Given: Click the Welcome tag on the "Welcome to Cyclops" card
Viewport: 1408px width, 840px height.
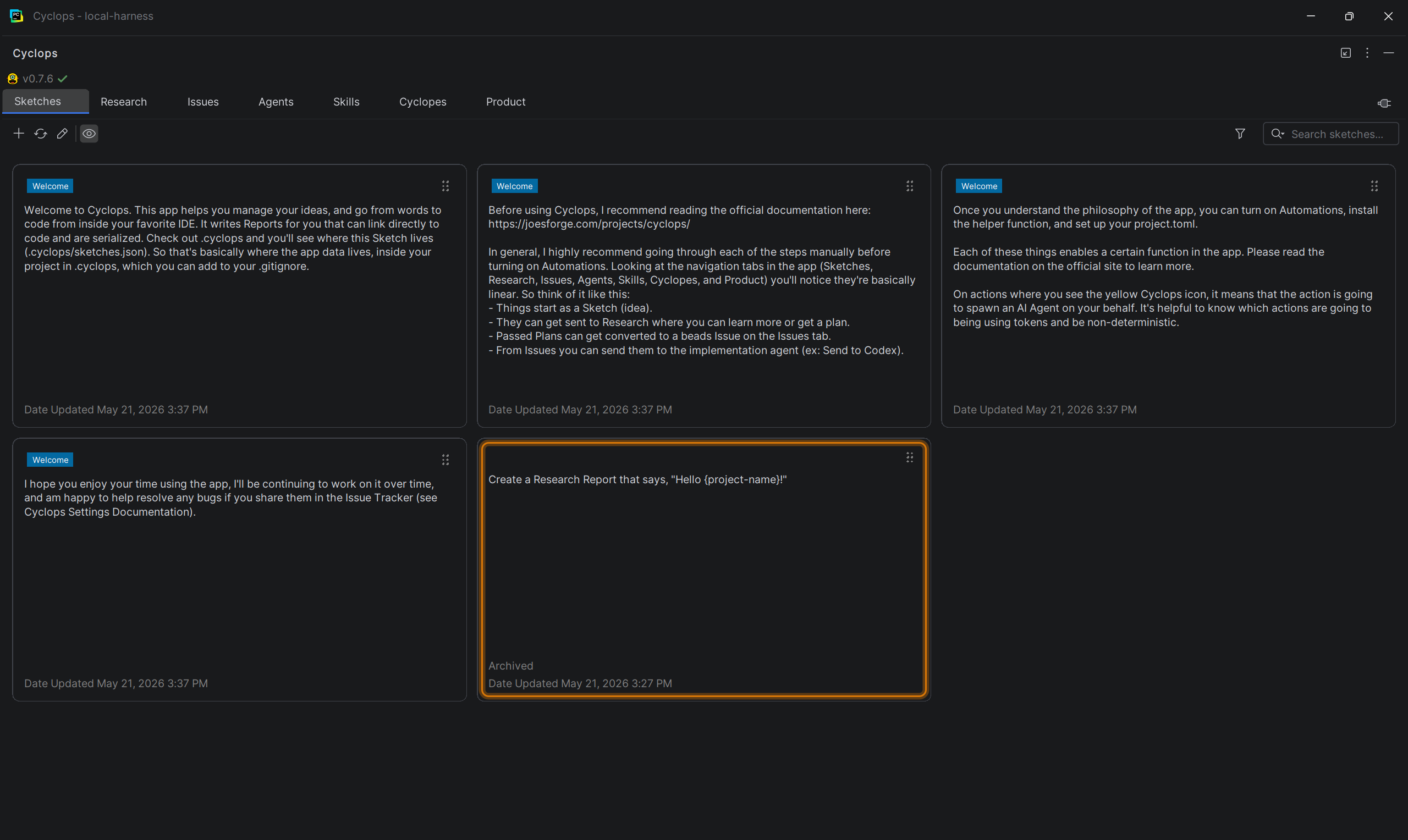Looking at the screenshot, I should (51, 186).
